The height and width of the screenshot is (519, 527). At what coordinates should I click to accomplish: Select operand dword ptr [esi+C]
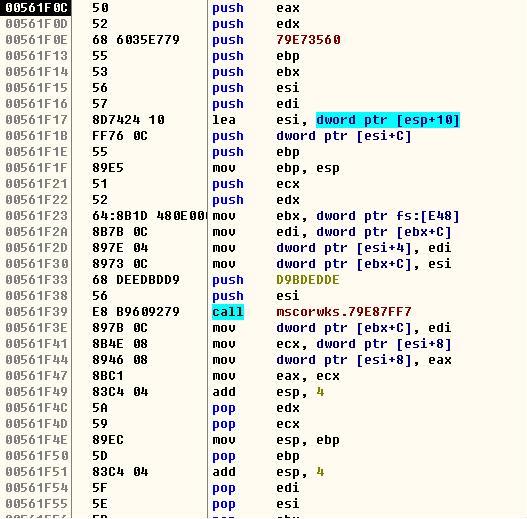[x=343, y=136]
